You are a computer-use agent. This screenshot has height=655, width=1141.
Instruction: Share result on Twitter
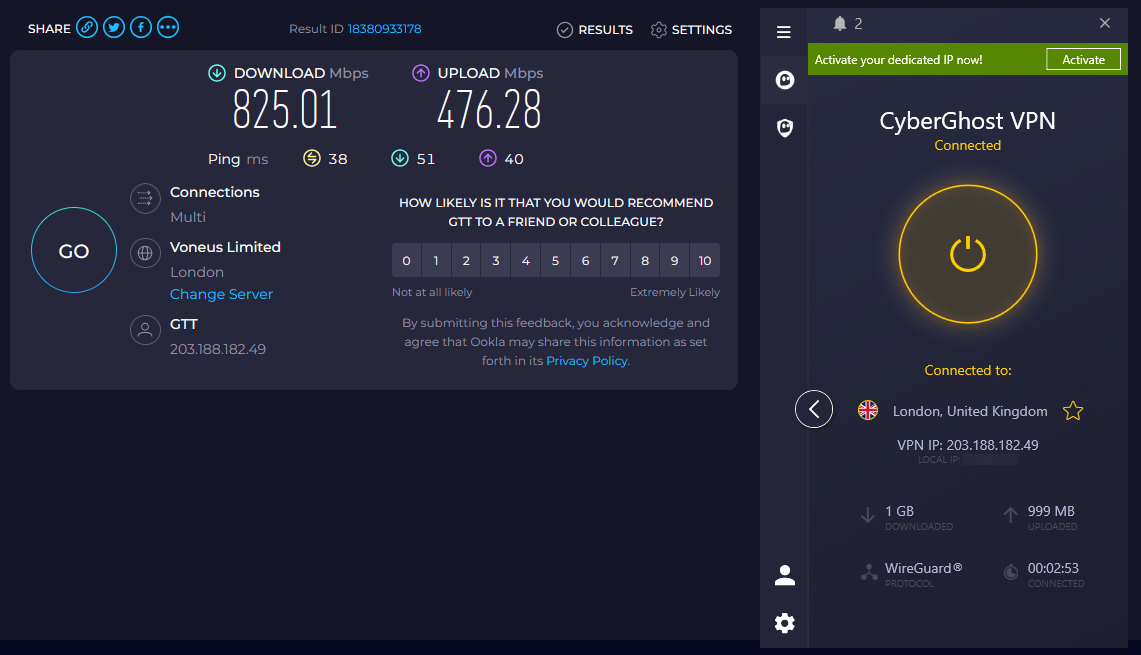114,28
